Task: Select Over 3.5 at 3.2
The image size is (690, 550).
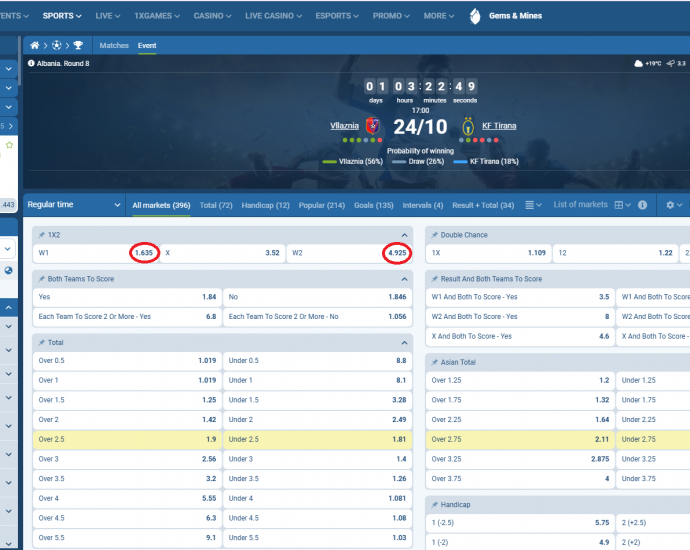Action: point(127,479)
